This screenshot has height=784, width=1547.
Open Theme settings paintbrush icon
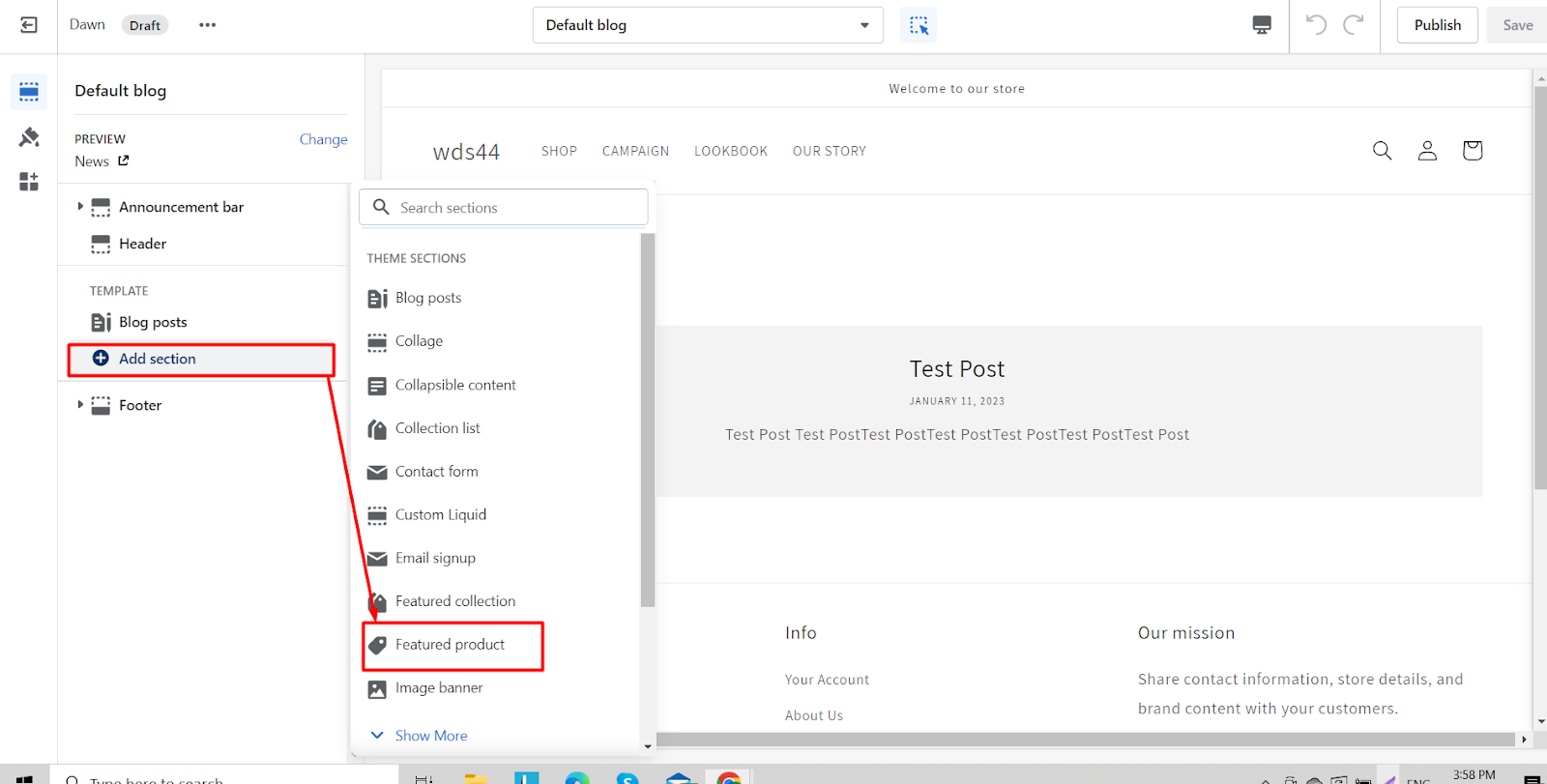click(29, 137)
